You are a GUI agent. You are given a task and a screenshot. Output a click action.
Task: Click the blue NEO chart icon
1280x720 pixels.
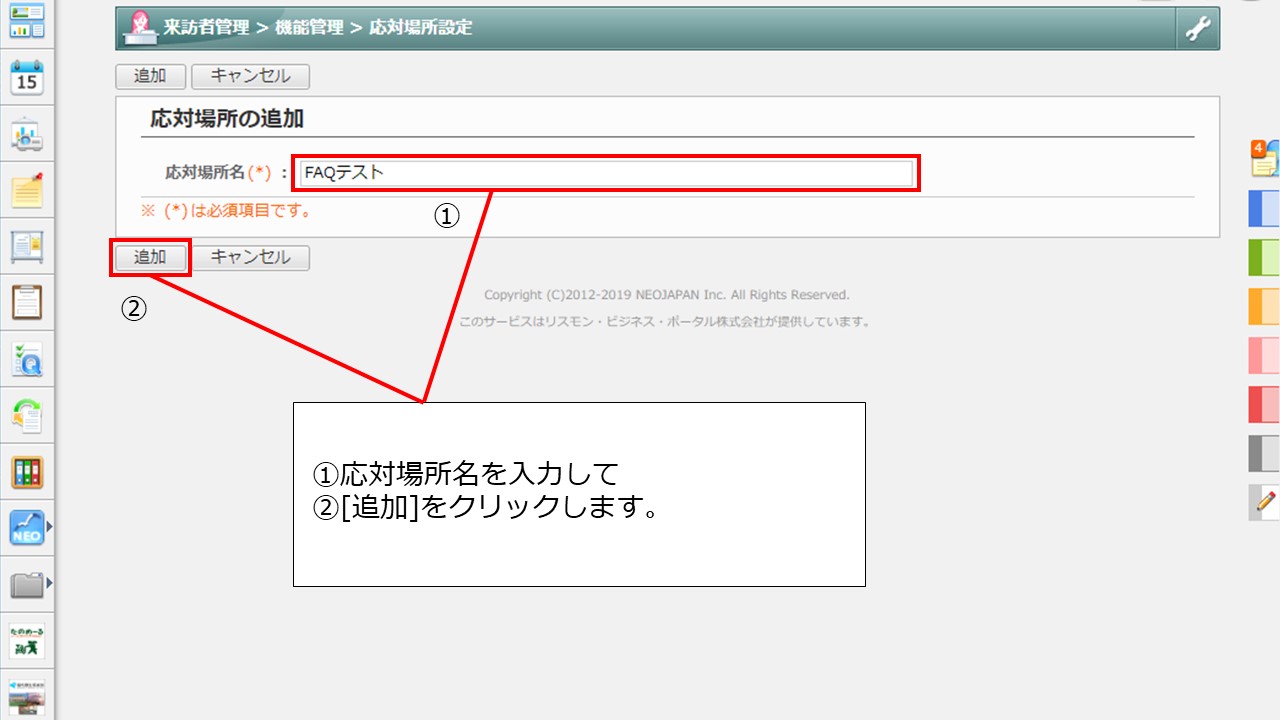(27, 527)
